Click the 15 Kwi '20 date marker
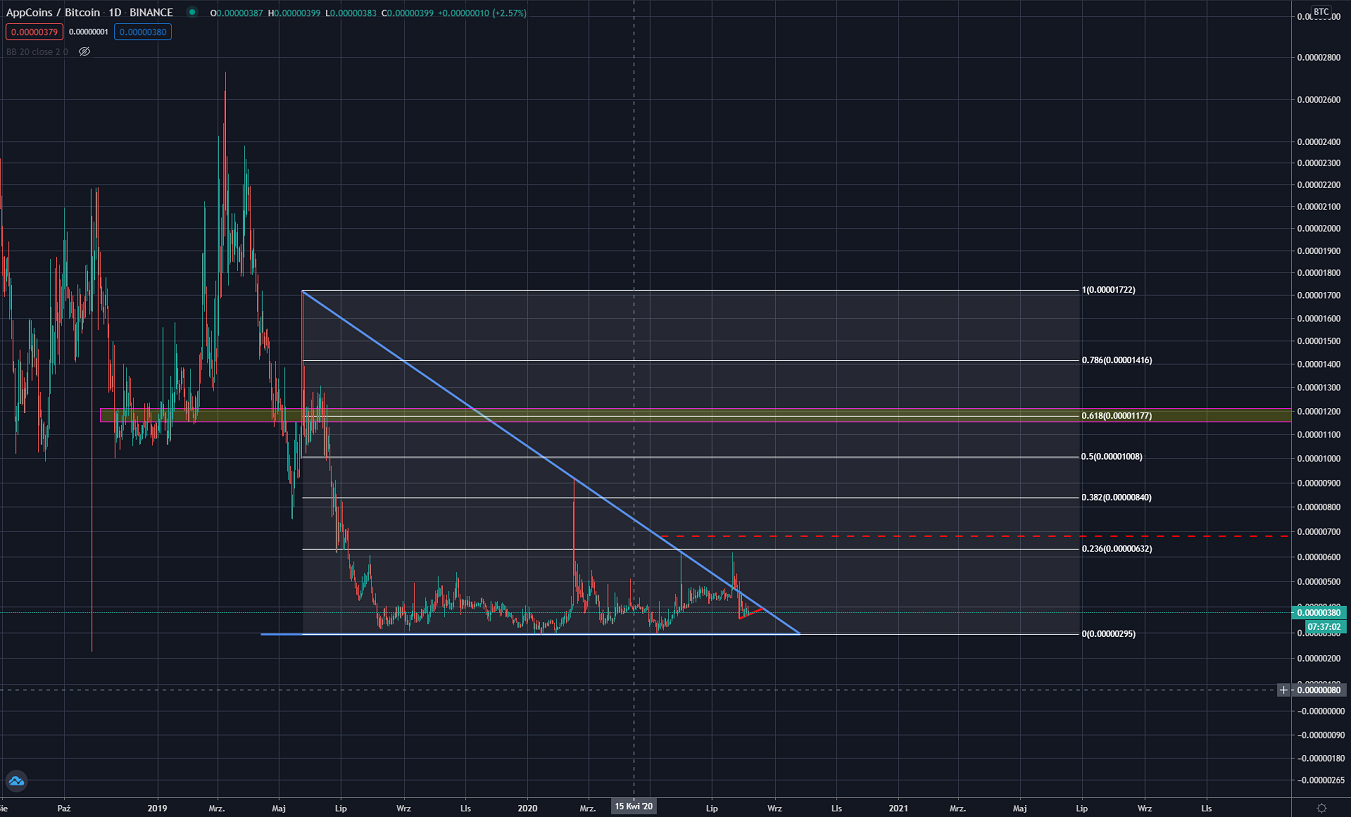Viewport: 1351px width, 817px height. (x=634, y=806)
